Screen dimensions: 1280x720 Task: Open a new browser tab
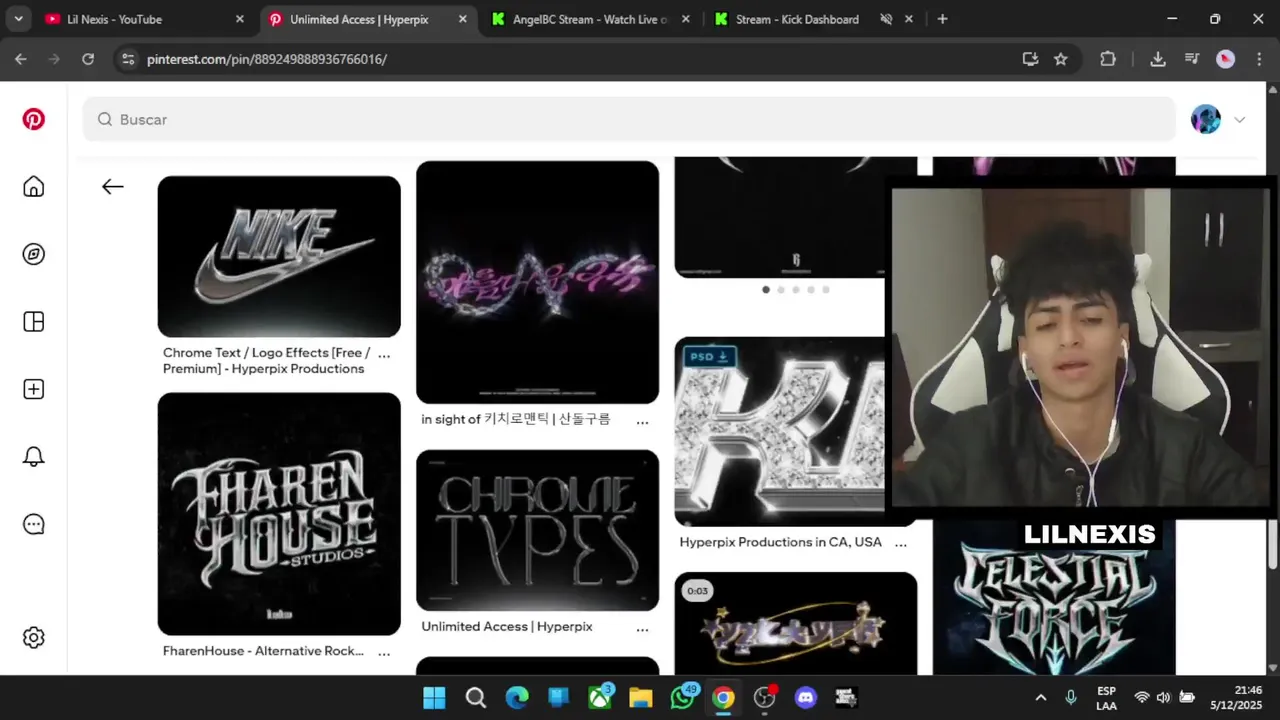[x=942, y=19]
